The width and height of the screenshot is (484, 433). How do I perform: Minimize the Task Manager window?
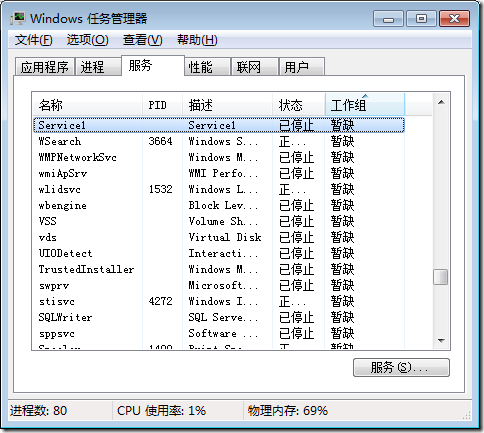coord(388,18)
